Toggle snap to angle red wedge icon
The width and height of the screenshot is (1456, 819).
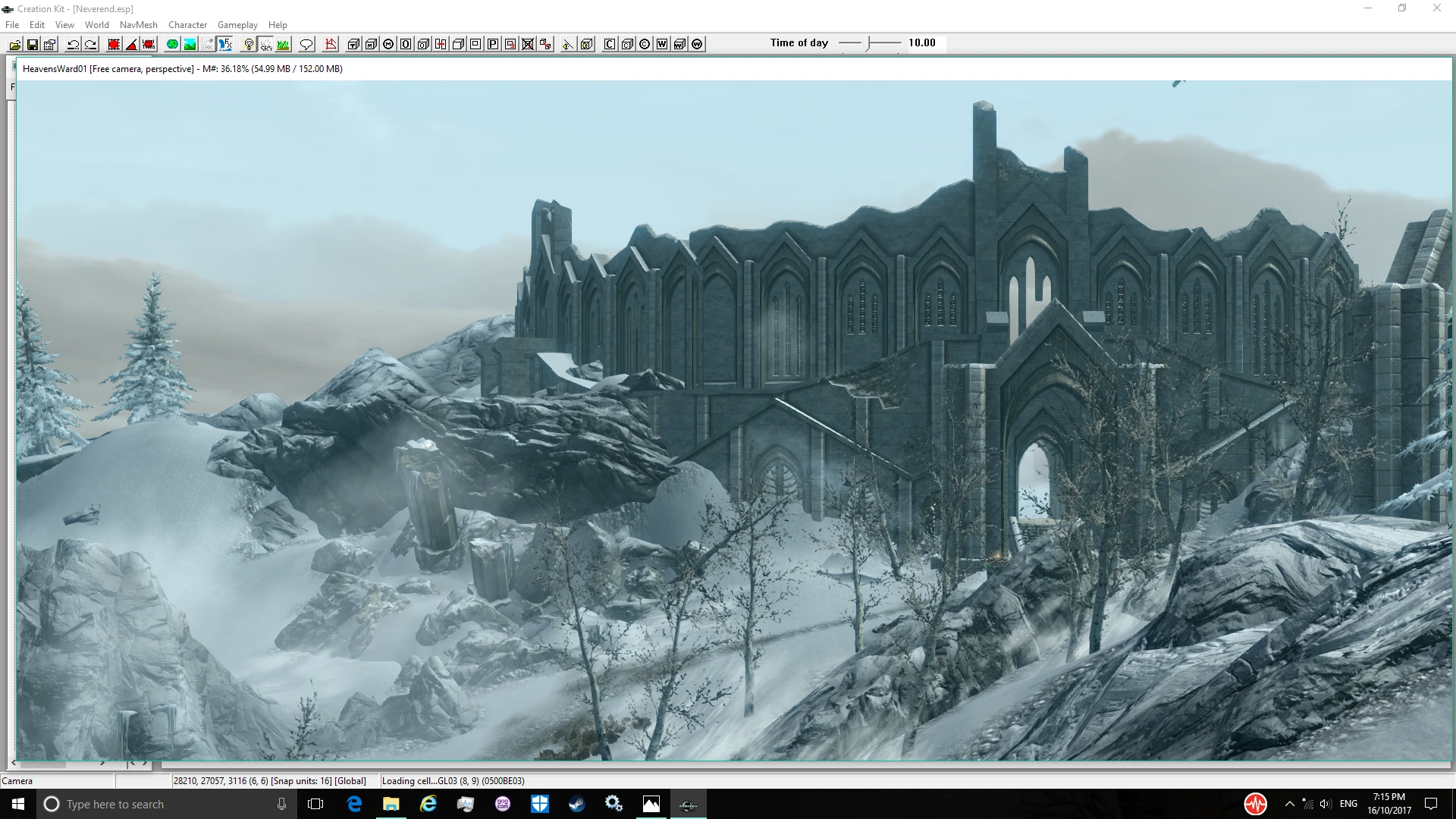tap(131, 44)
